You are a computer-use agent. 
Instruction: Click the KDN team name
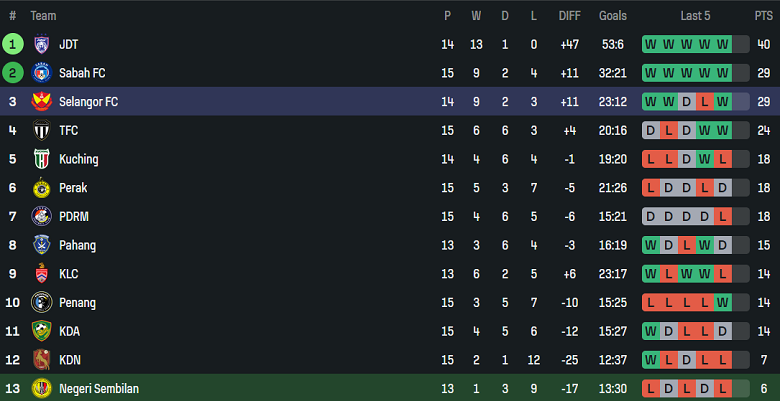click(x=69, y=360)
